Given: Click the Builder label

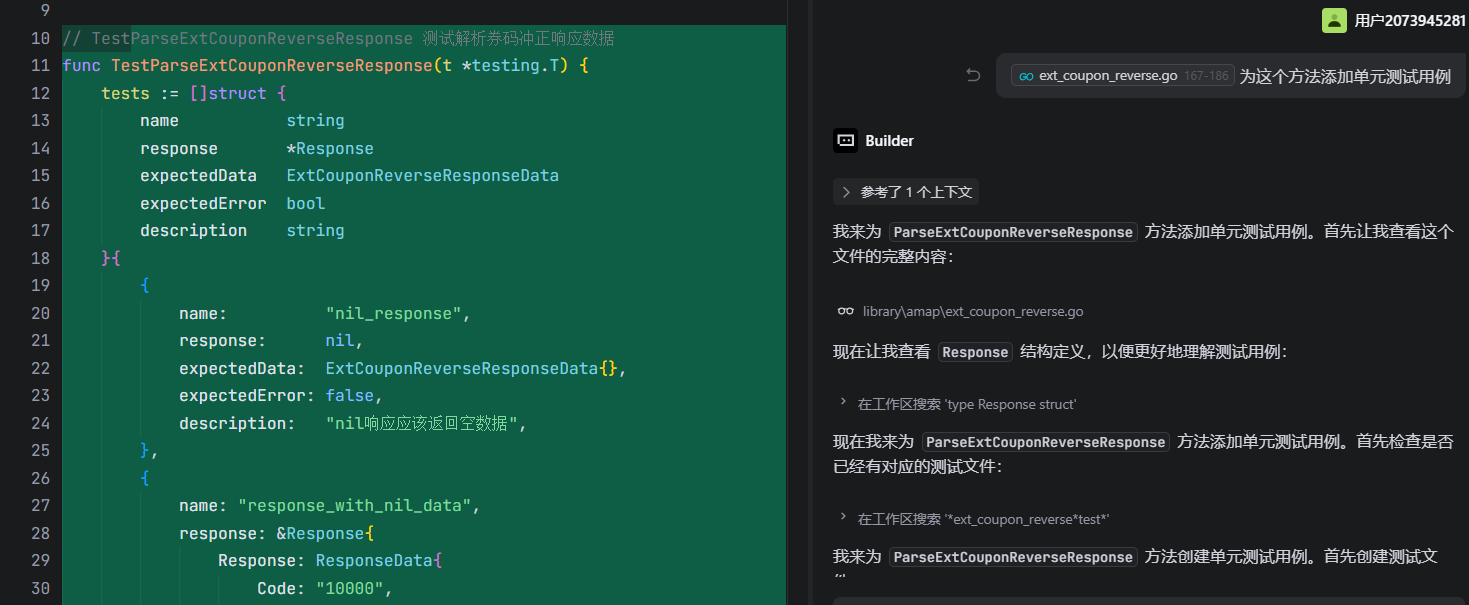Looking at the screenshot, I should click(889, 141).
